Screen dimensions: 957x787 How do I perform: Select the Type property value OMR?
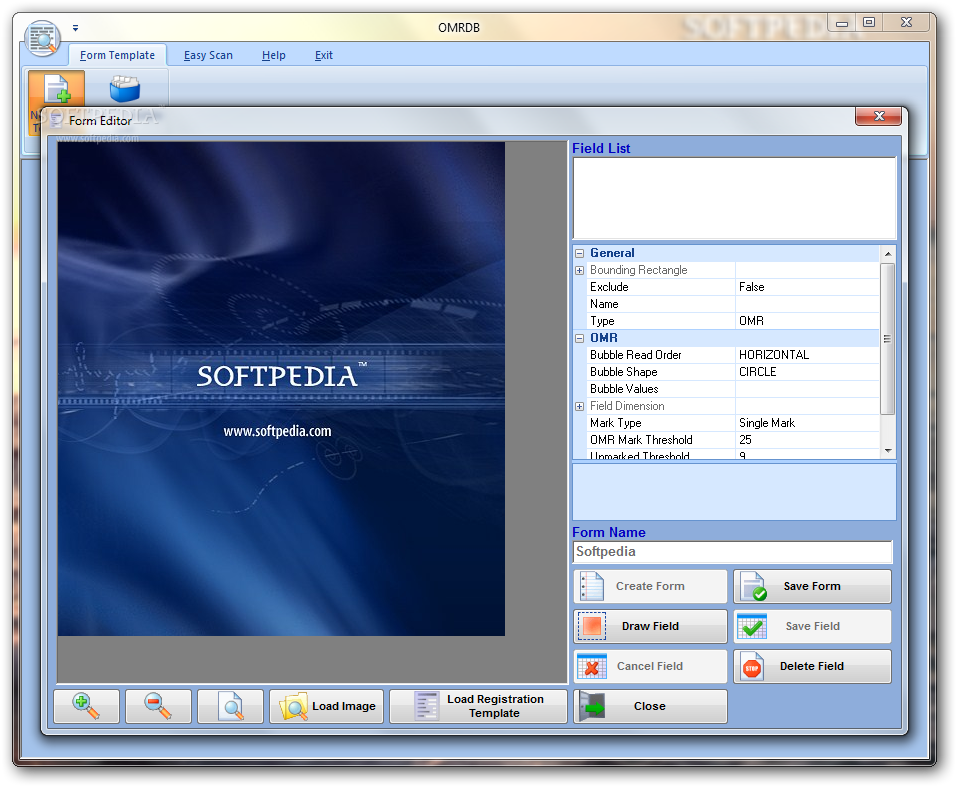(x=807, y=321)
